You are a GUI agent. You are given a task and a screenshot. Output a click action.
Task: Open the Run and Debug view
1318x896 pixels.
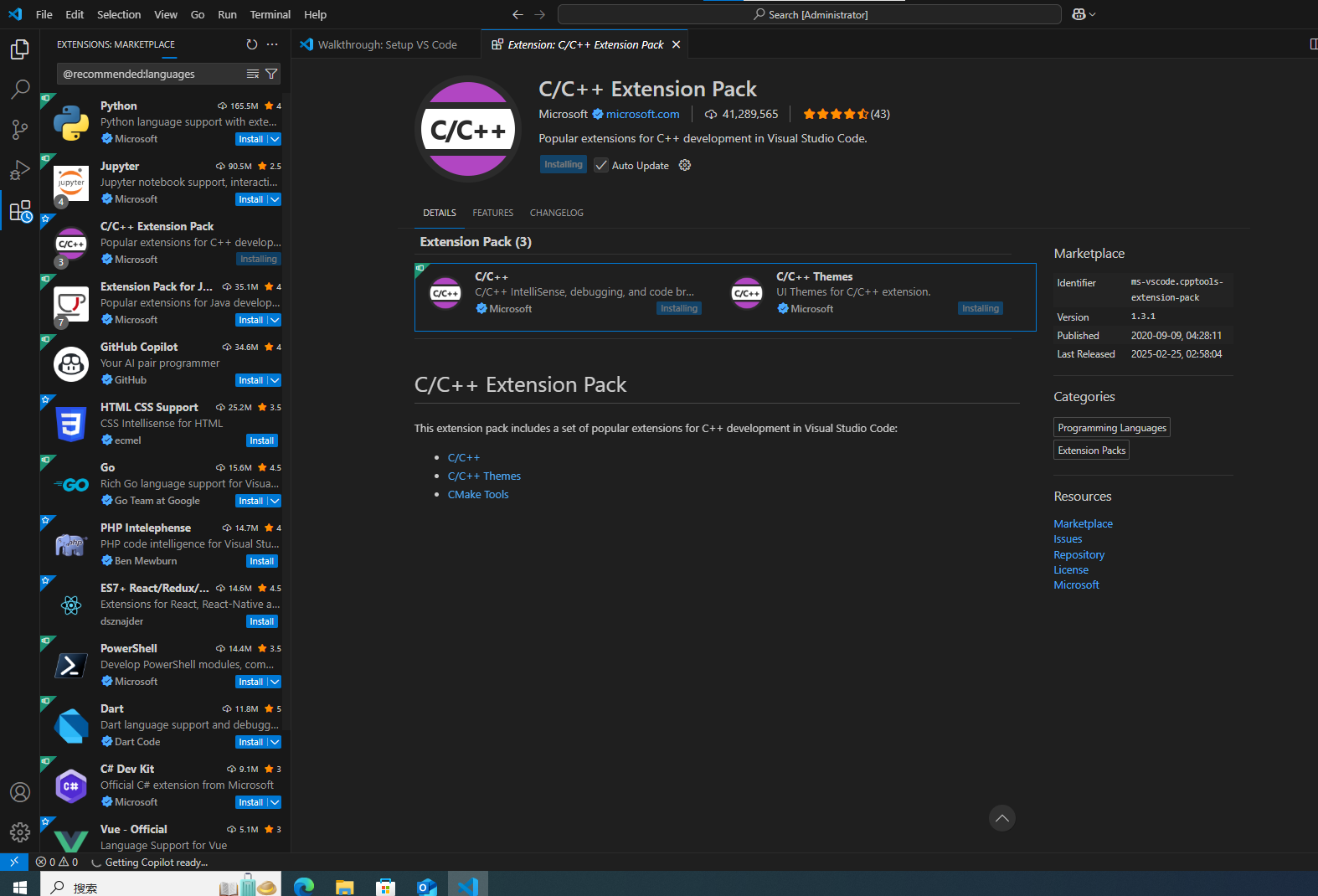(x=20, y=169)
